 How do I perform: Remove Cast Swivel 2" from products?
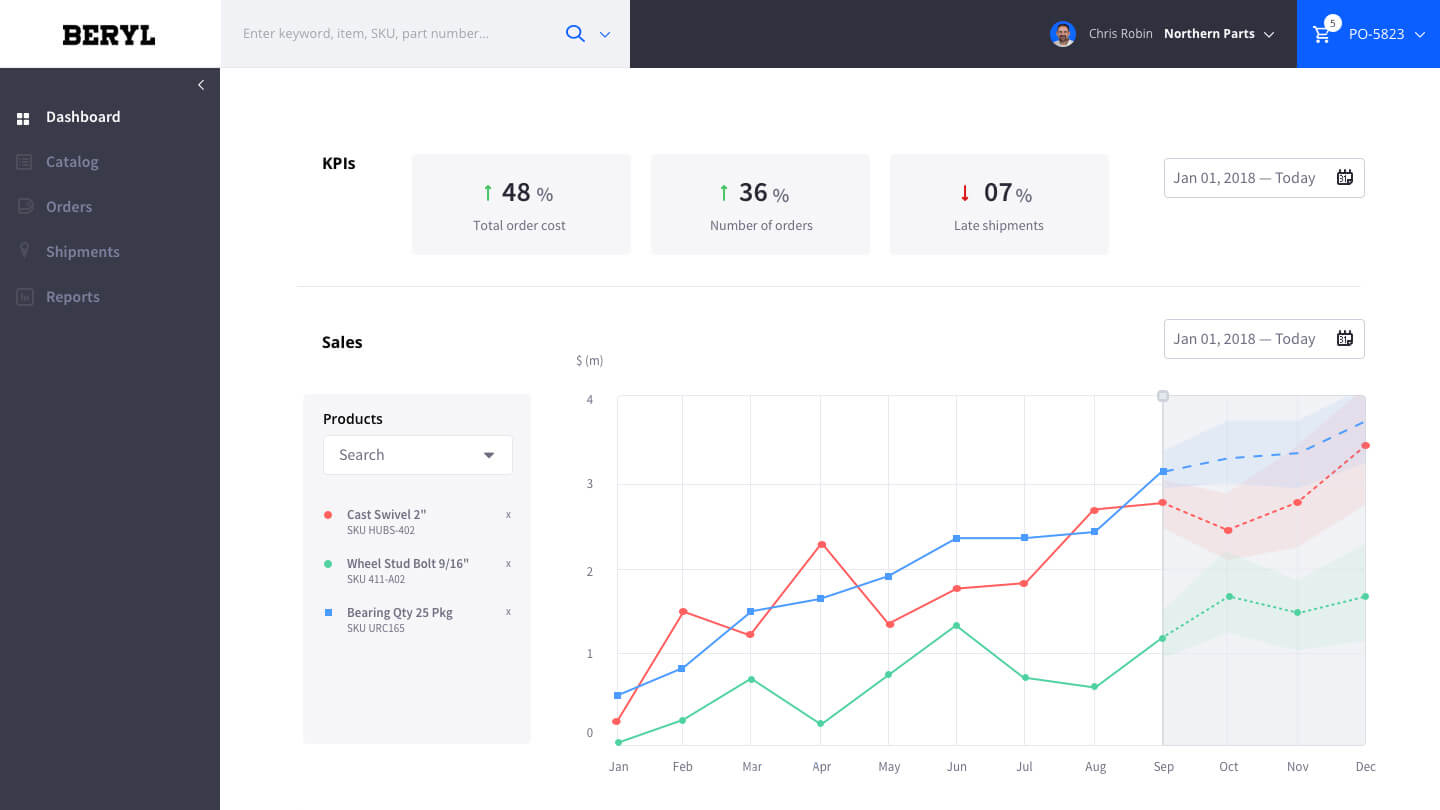click(508, 515)
